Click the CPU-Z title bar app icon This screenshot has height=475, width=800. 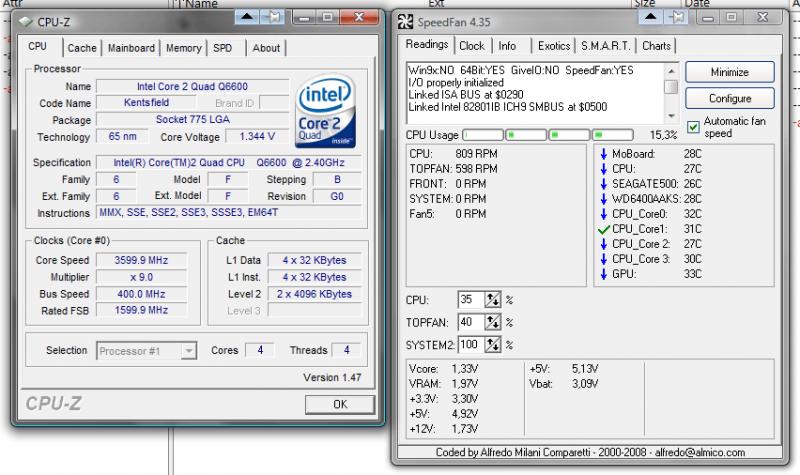(25, 22)
